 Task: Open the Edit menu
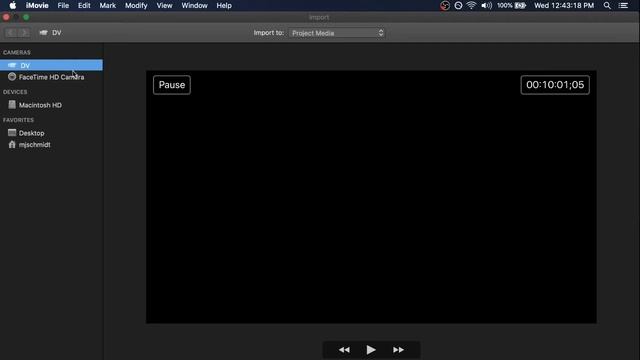tap(84, 6)
